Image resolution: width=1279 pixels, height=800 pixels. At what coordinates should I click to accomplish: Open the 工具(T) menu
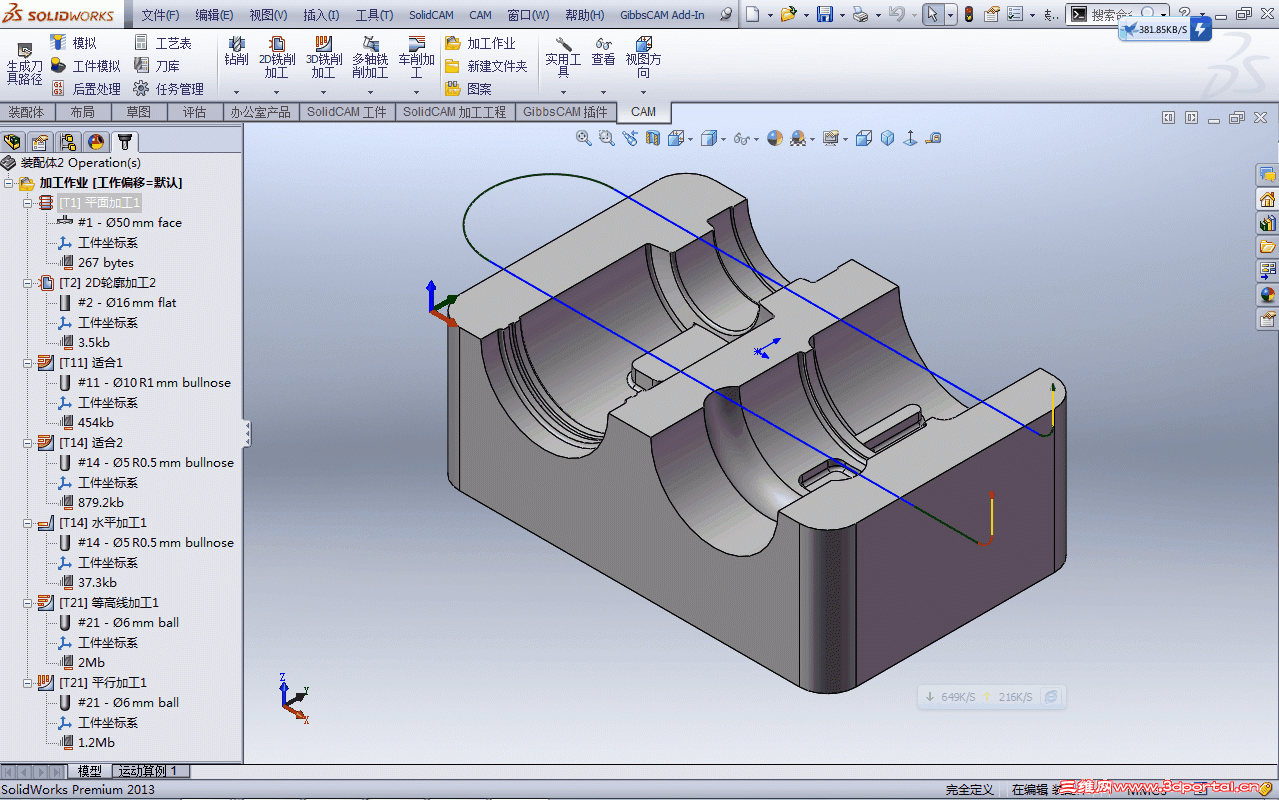click(374, 15)
